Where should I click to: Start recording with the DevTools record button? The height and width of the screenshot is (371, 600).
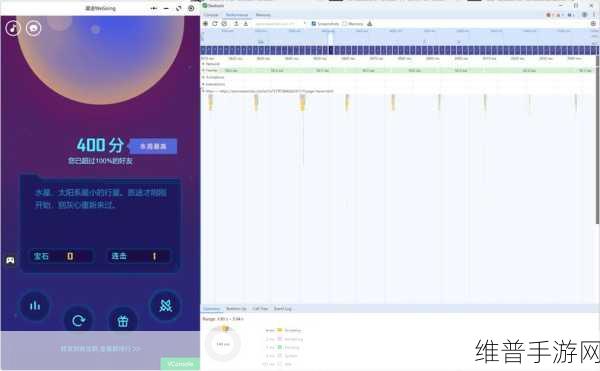coord(205,24)
